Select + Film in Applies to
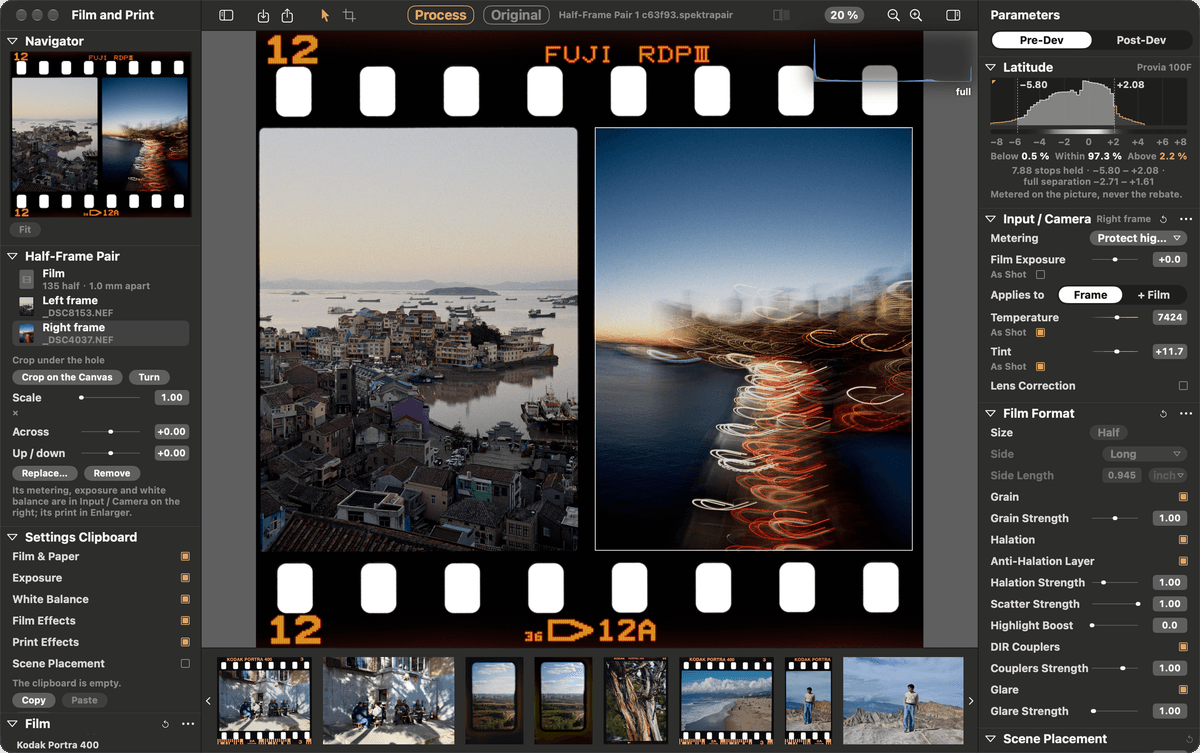1200x753 pixels. pyautogui.click(x=1153, y=295)
